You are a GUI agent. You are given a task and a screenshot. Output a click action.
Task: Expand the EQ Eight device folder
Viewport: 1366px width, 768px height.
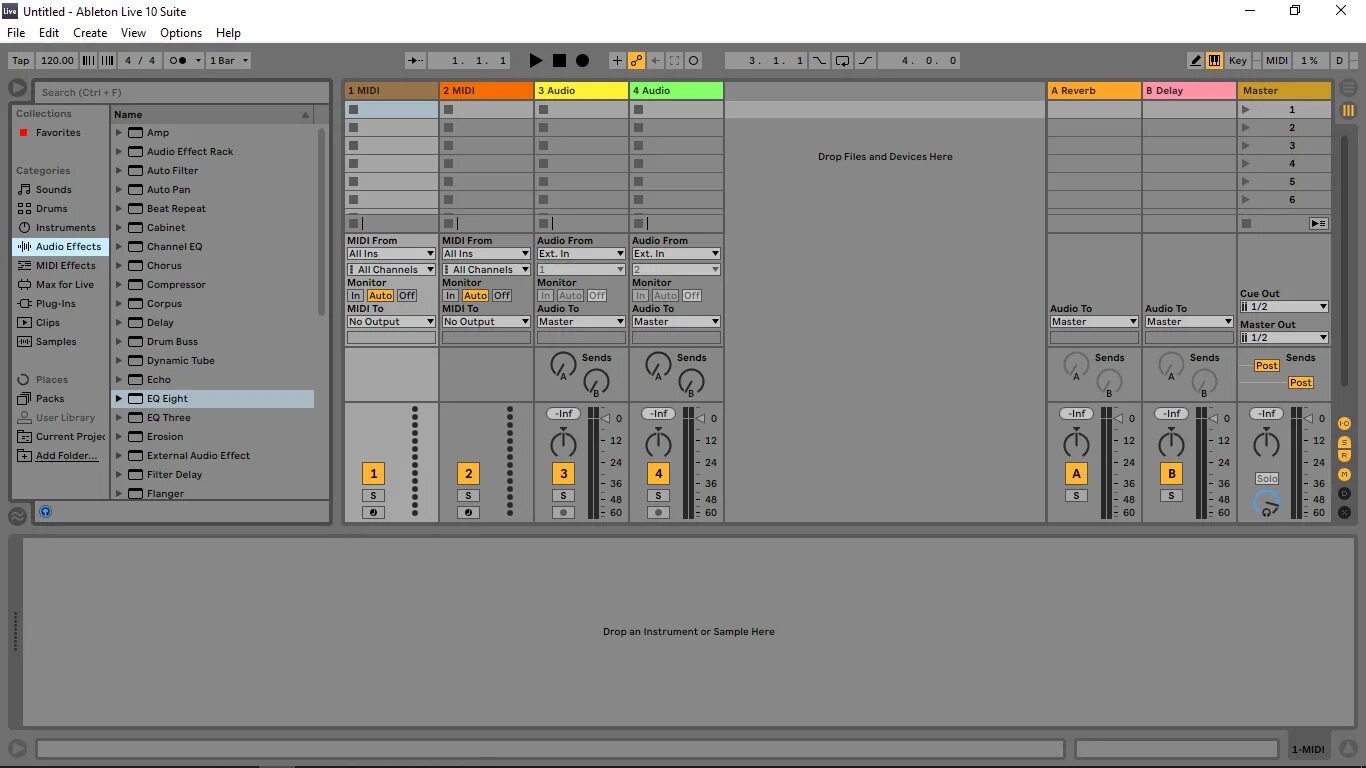tap(119, 399)
